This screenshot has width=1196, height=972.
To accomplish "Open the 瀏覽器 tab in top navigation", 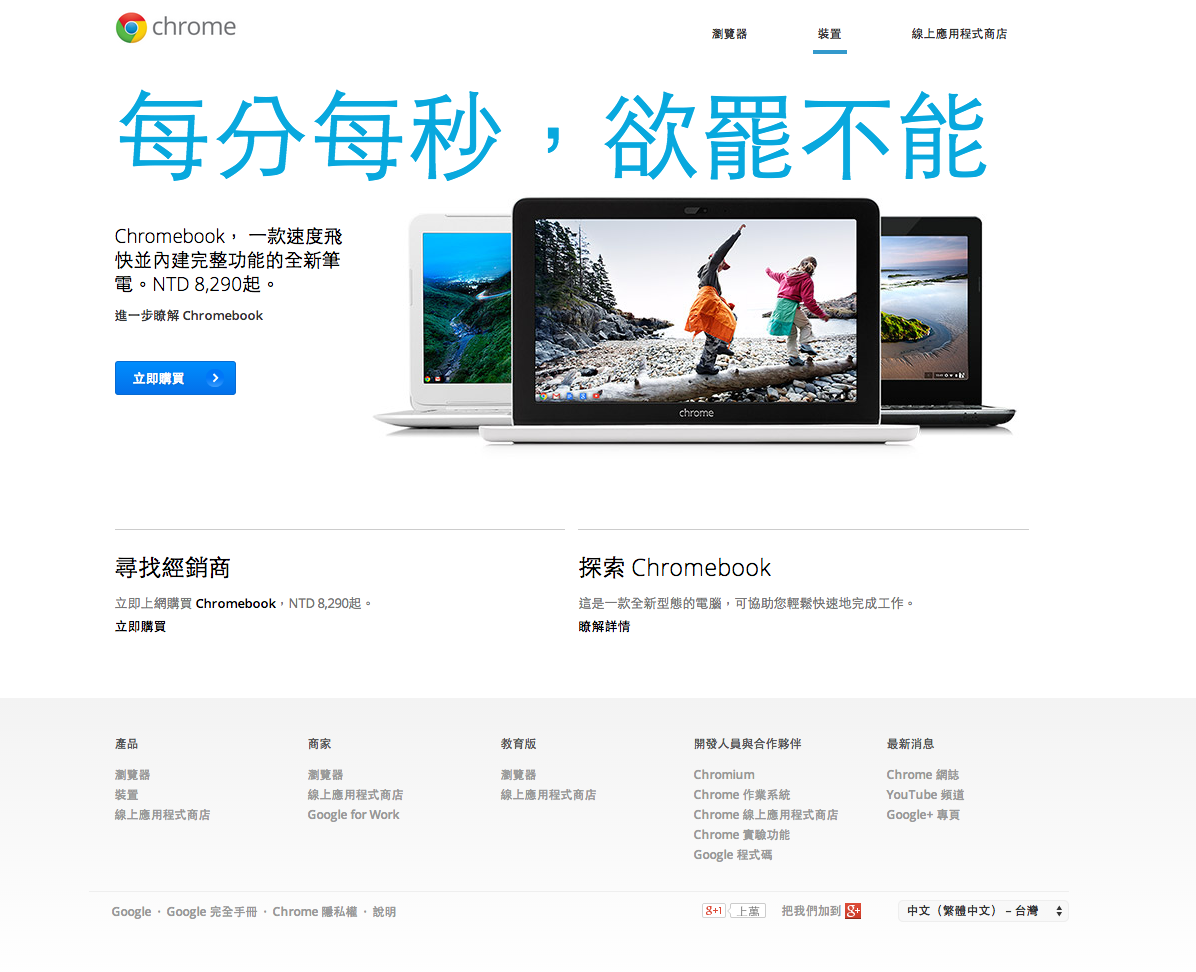I will coord(729,34).
